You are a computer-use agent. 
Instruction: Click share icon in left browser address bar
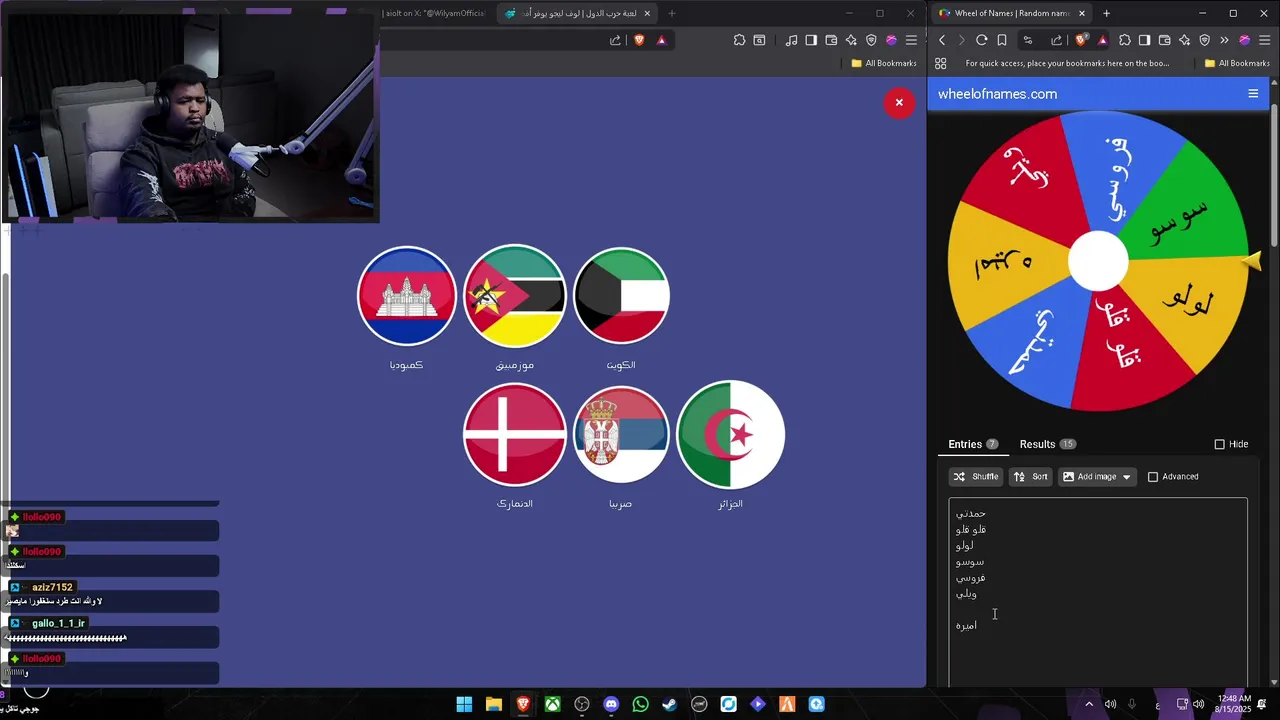point(615,40)
